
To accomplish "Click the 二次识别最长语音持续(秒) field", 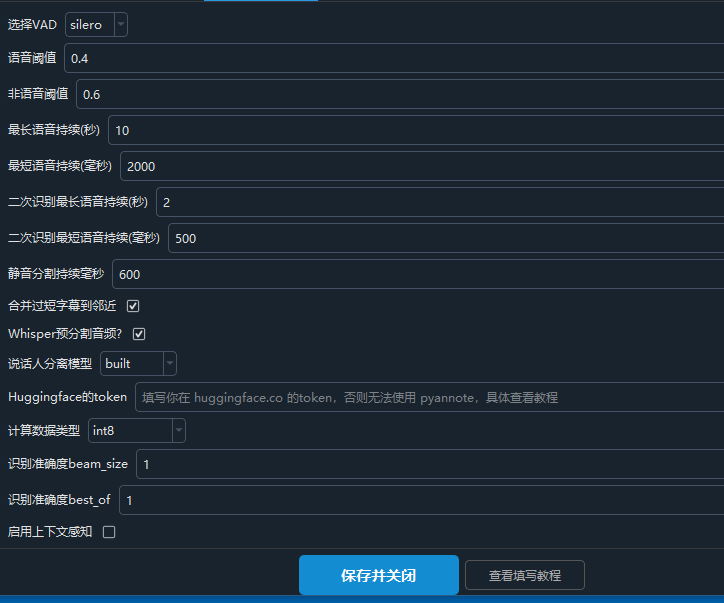I will pos(440,202).
